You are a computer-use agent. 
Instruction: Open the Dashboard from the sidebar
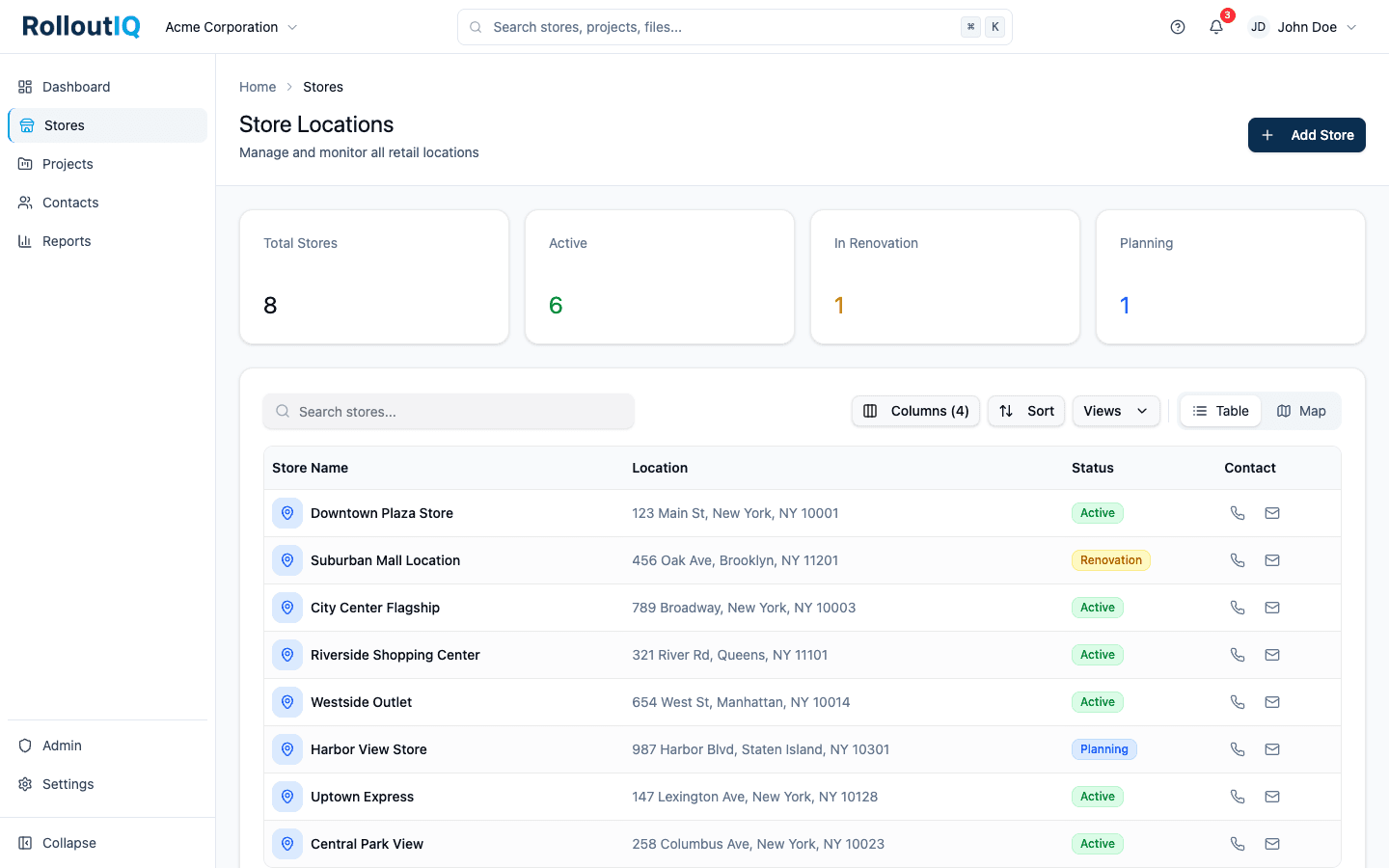pos(75,87)
